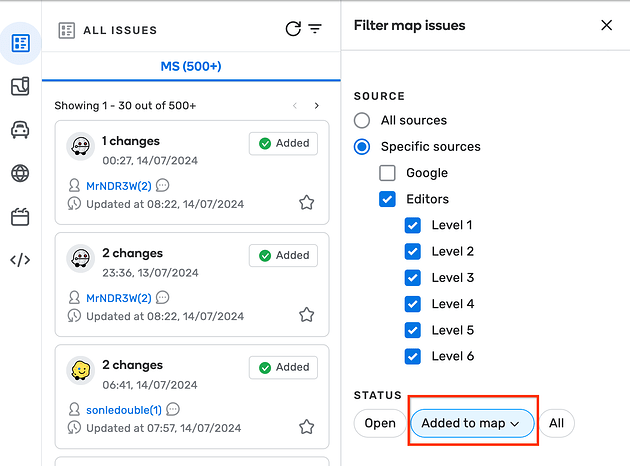This screenshot has height=466, width=630.
Task: Refresh the All Issues list
Action: 293,29
